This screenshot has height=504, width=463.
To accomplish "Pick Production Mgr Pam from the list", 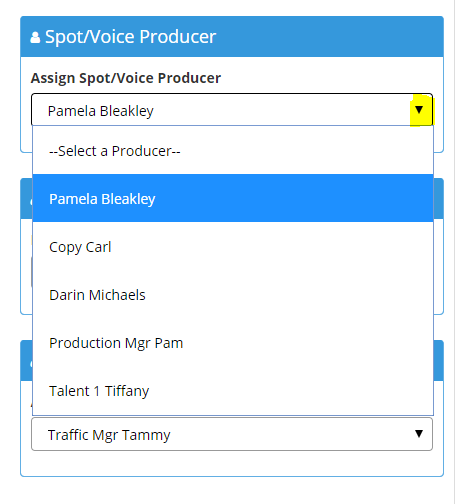I will (x=233, y=343).
